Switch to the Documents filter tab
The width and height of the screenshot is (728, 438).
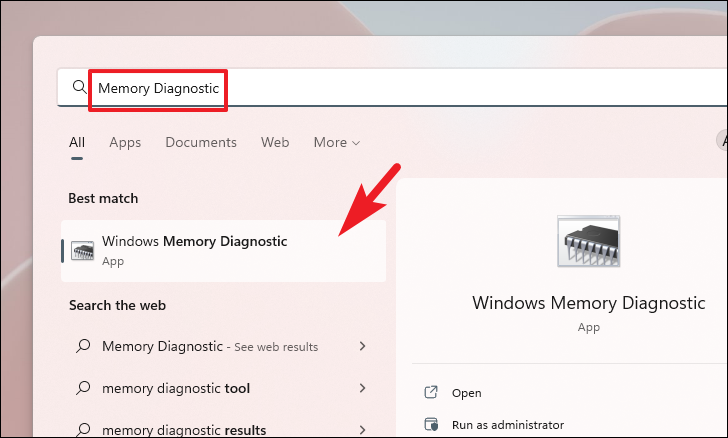tap(201, 142)
